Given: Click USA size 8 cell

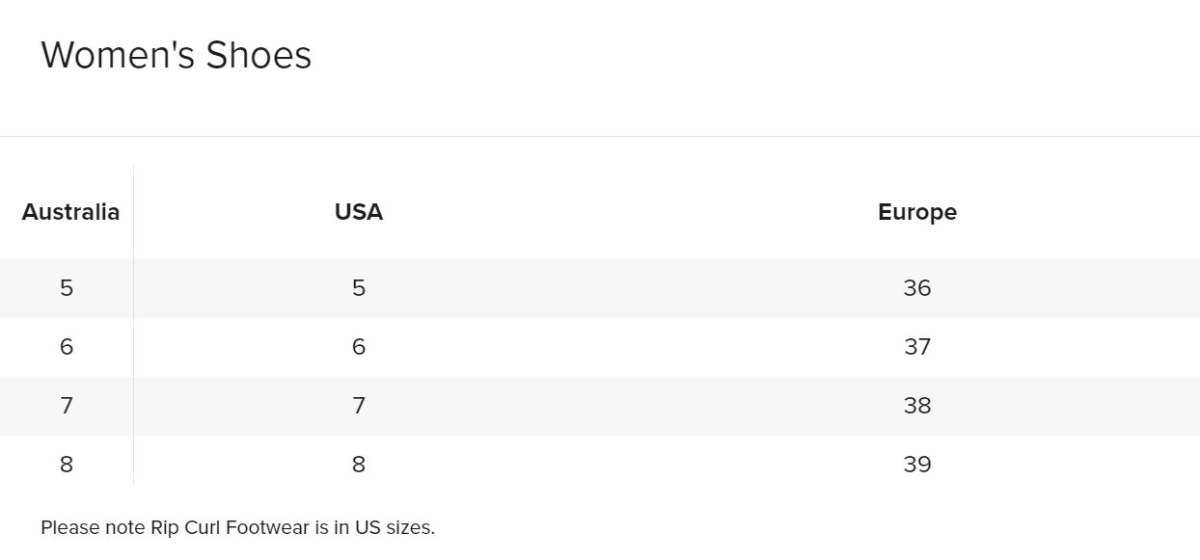Looking at the screenshot, I should [358, 464].
